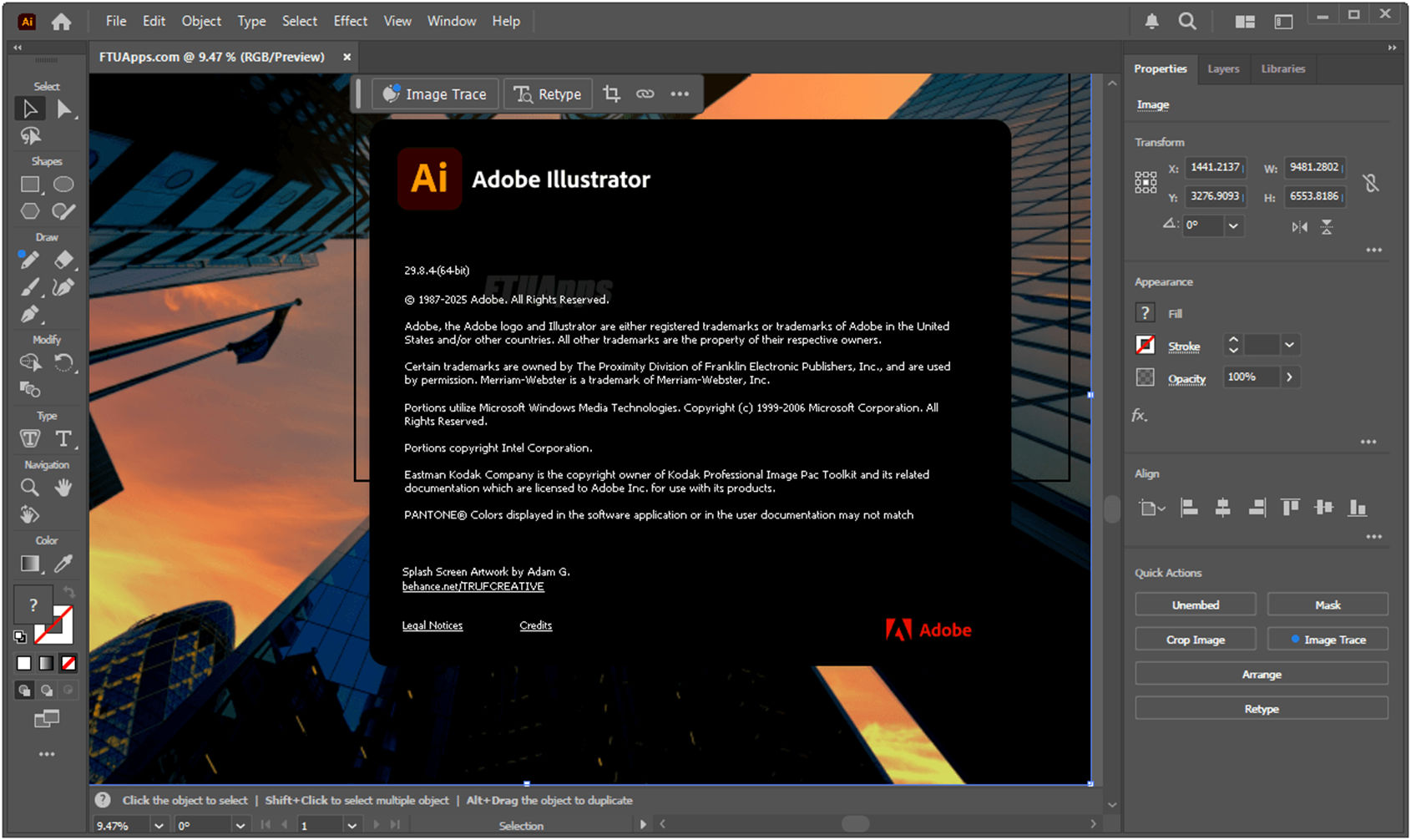Select the Type tool
This screenshot has width=1411, height=840.
[65, 438]
